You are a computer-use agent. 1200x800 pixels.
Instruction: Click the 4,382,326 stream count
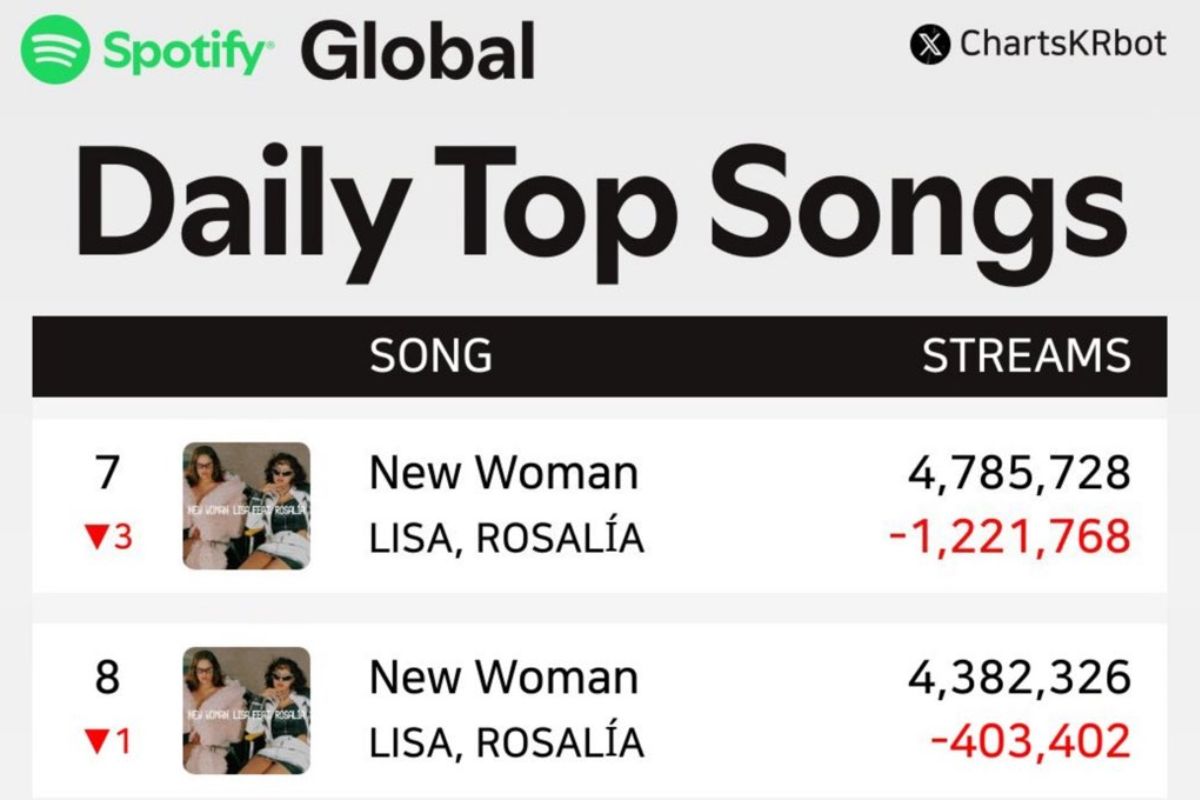pyautogui.click(x=1019, y=678)
